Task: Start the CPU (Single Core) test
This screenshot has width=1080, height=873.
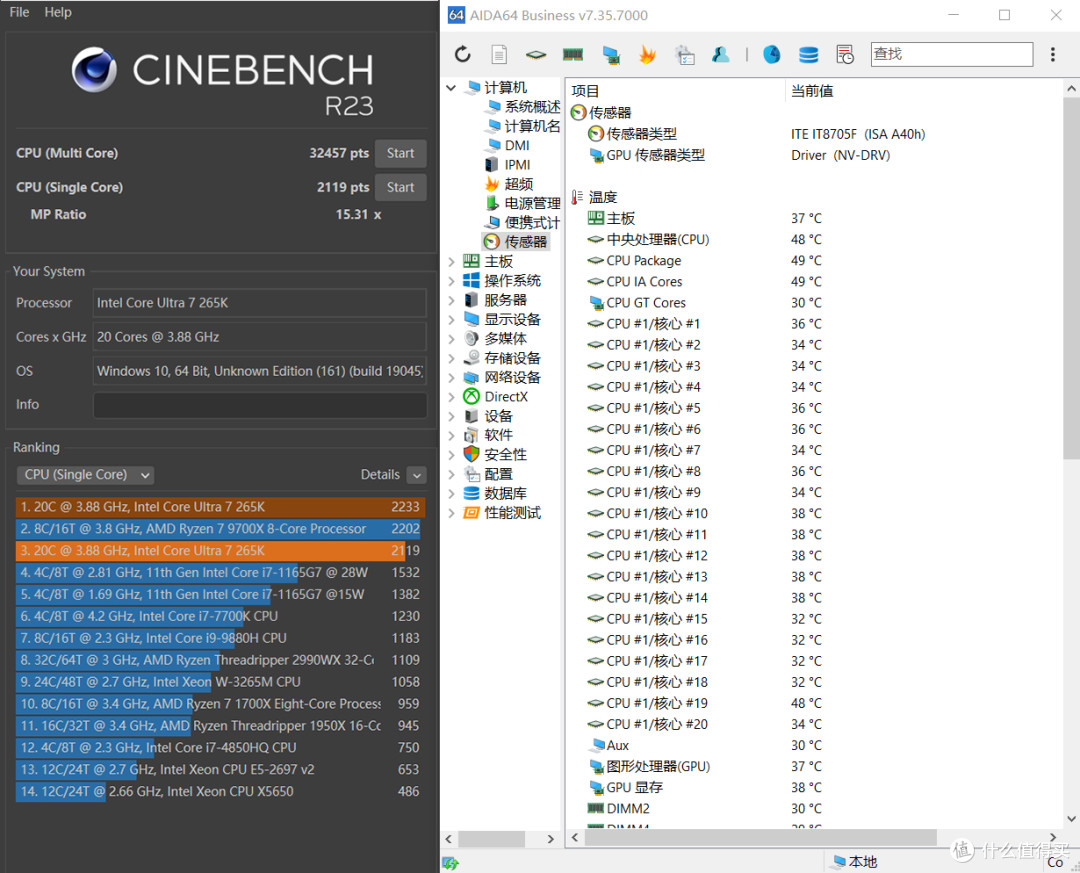Action: (x=400, y=187)
